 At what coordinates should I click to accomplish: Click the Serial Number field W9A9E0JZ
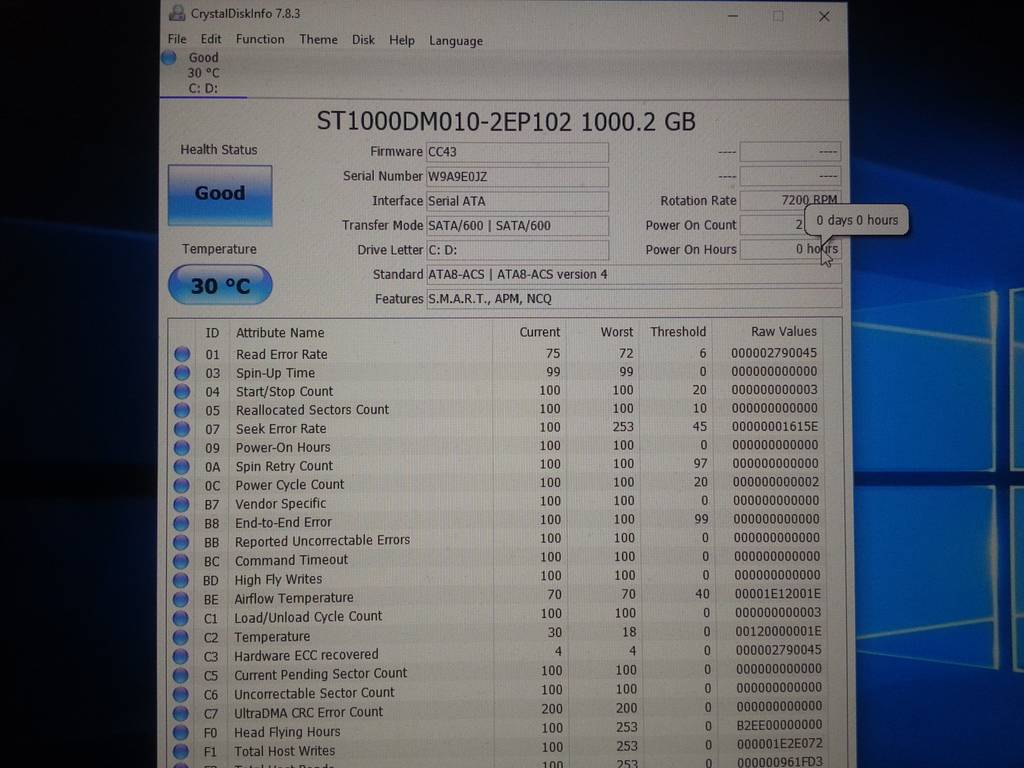[x=517, y=177]
